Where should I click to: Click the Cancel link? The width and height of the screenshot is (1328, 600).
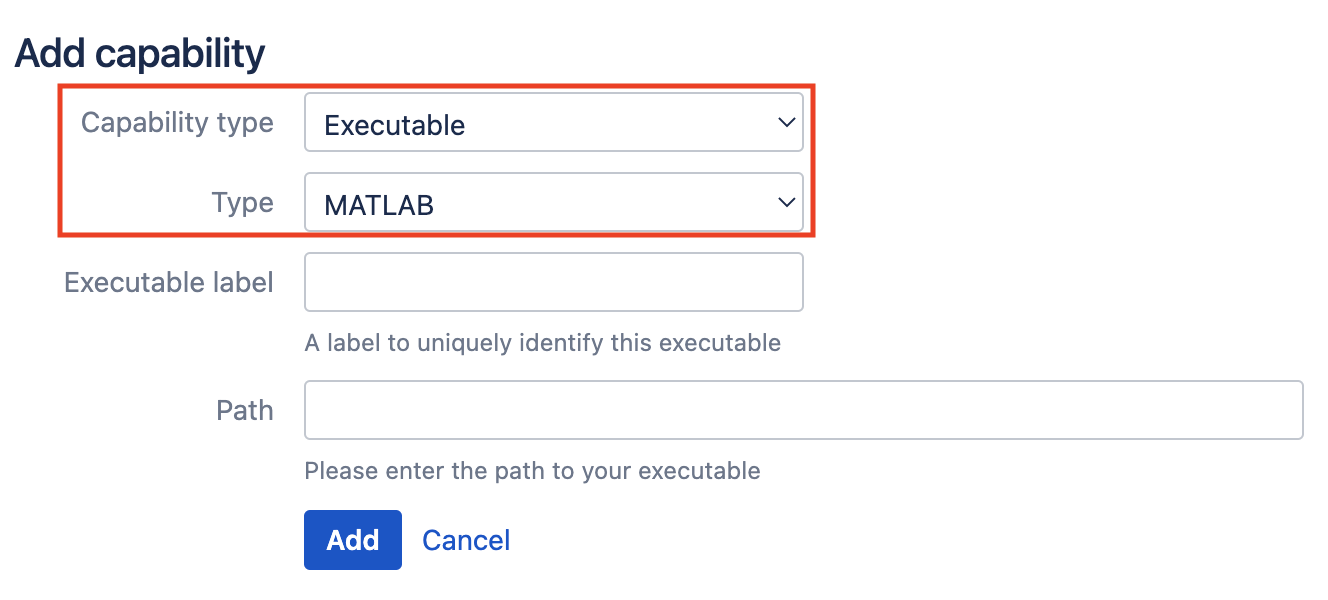click(466, 540)
